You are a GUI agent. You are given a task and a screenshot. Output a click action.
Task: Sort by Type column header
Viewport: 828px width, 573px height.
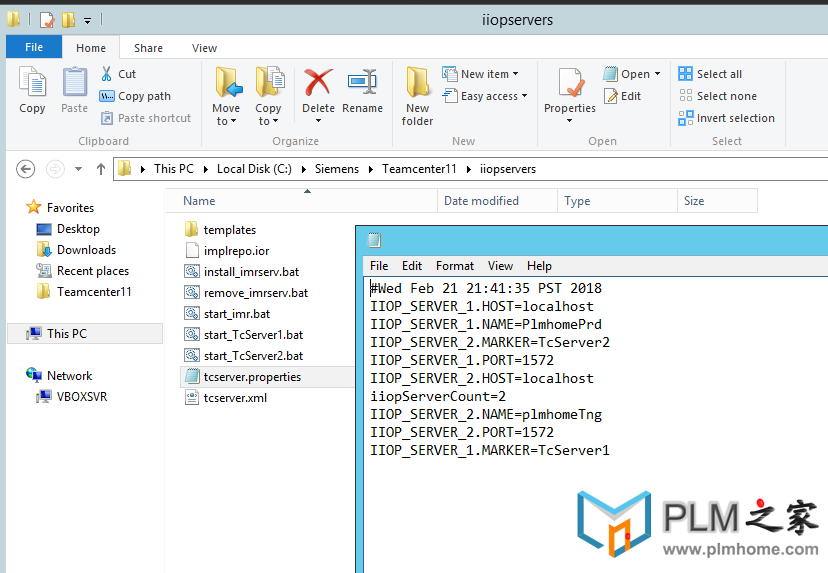(x=617, y=201)
